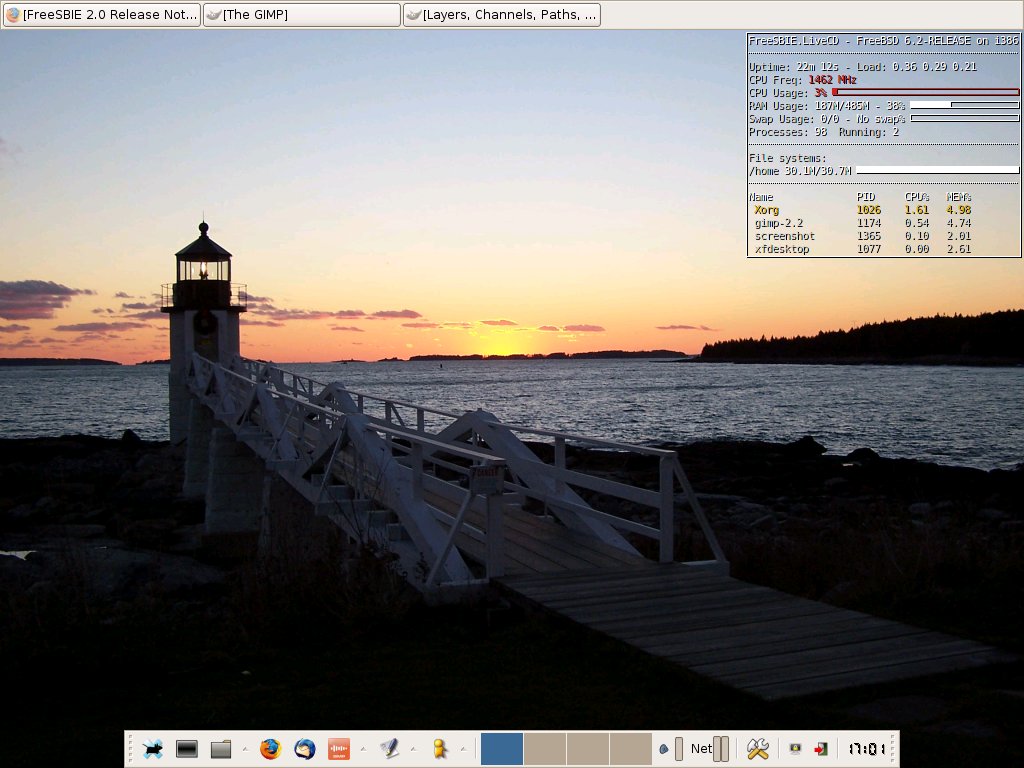The height and width of the screenshot is (768, 1024).
Task: Open the Xfce mouse menu icon
Action: click(153, 748)
